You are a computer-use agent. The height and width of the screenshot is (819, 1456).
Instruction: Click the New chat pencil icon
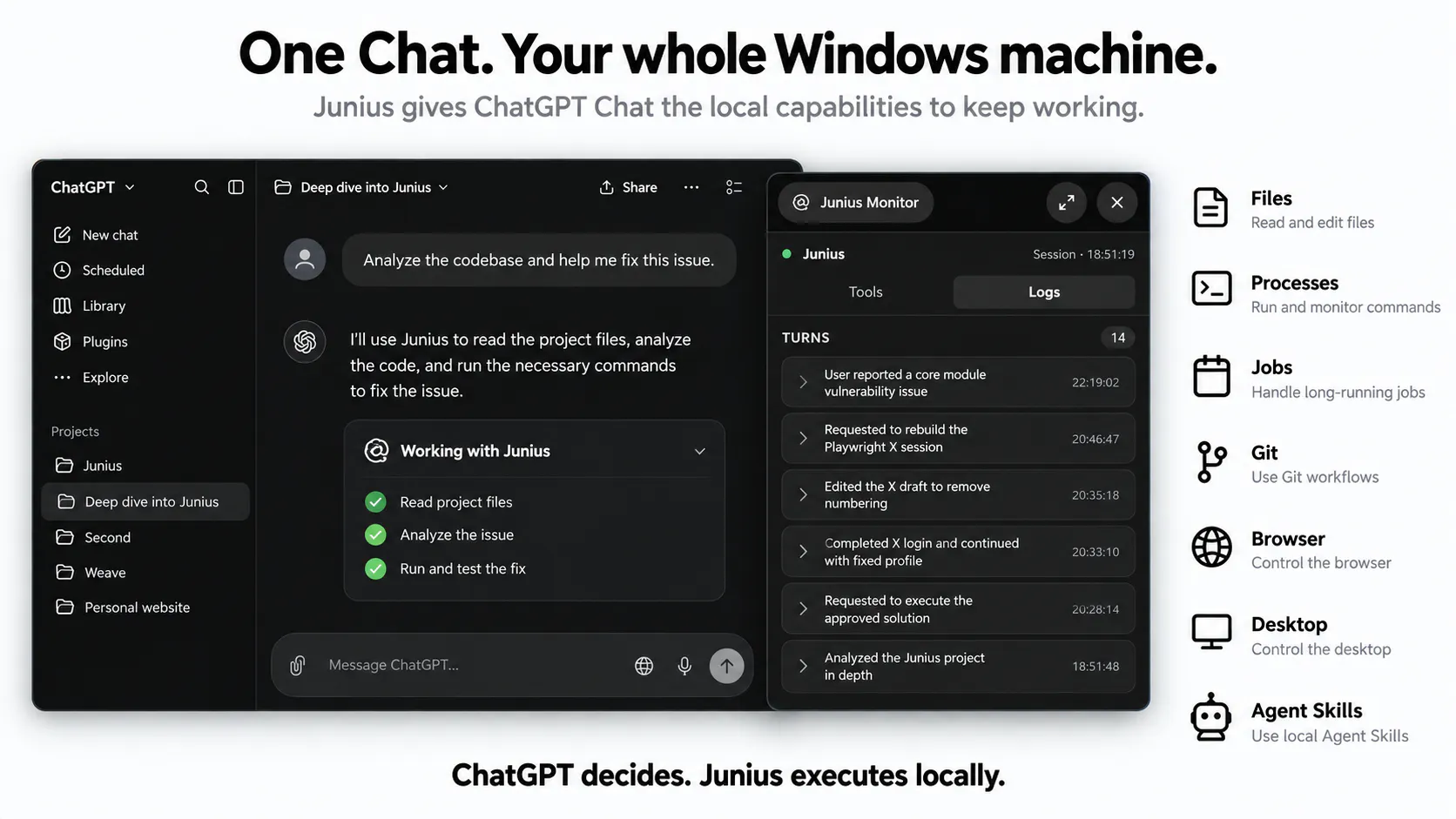[x=62, y=235]
